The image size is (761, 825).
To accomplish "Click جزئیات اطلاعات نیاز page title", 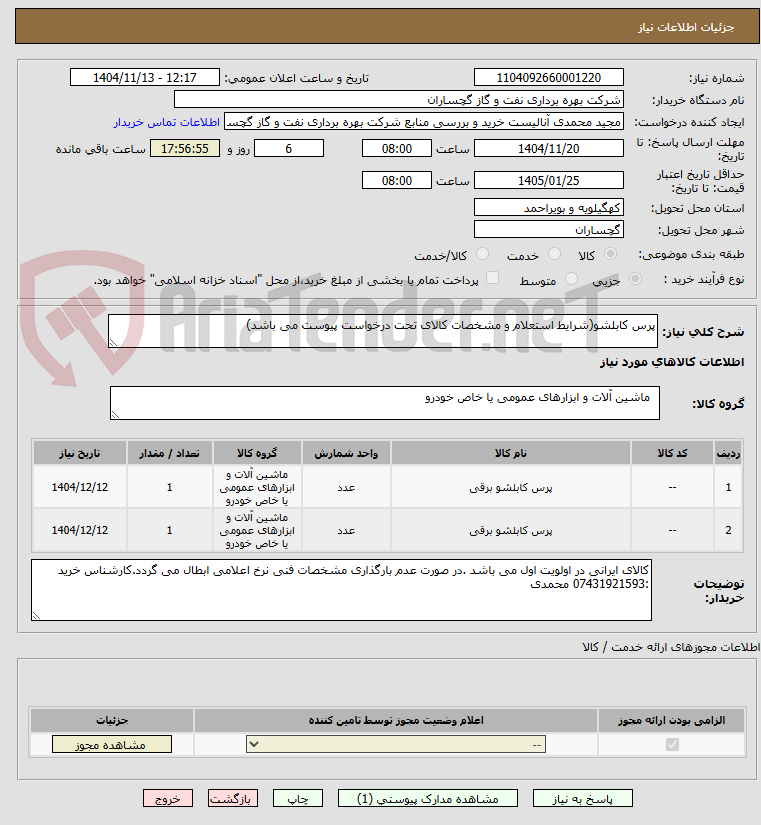I will tap(686, 27).
